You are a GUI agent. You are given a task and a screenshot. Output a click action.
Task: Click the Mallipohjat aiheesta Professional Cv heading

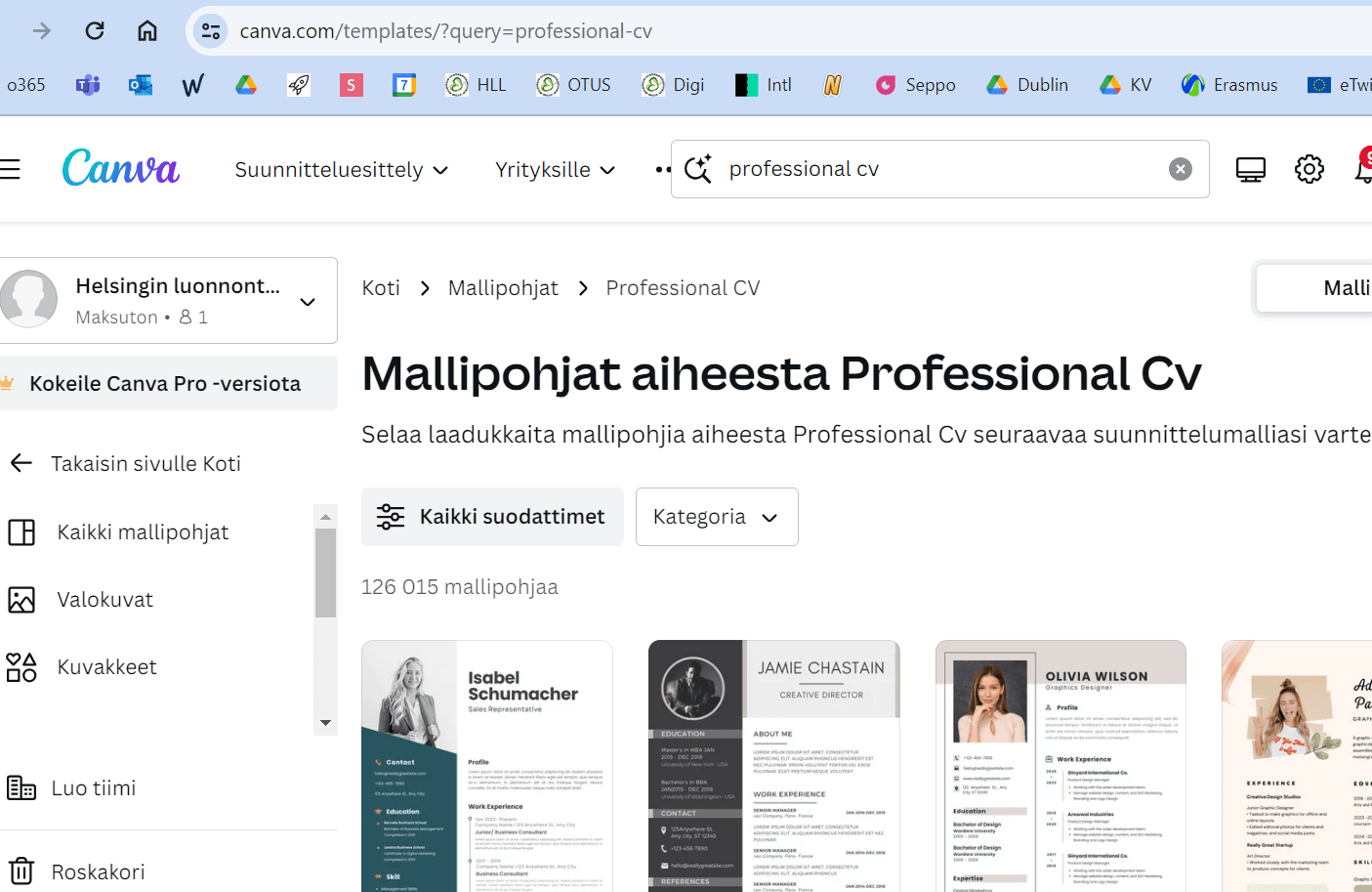[x=781, y=373]
